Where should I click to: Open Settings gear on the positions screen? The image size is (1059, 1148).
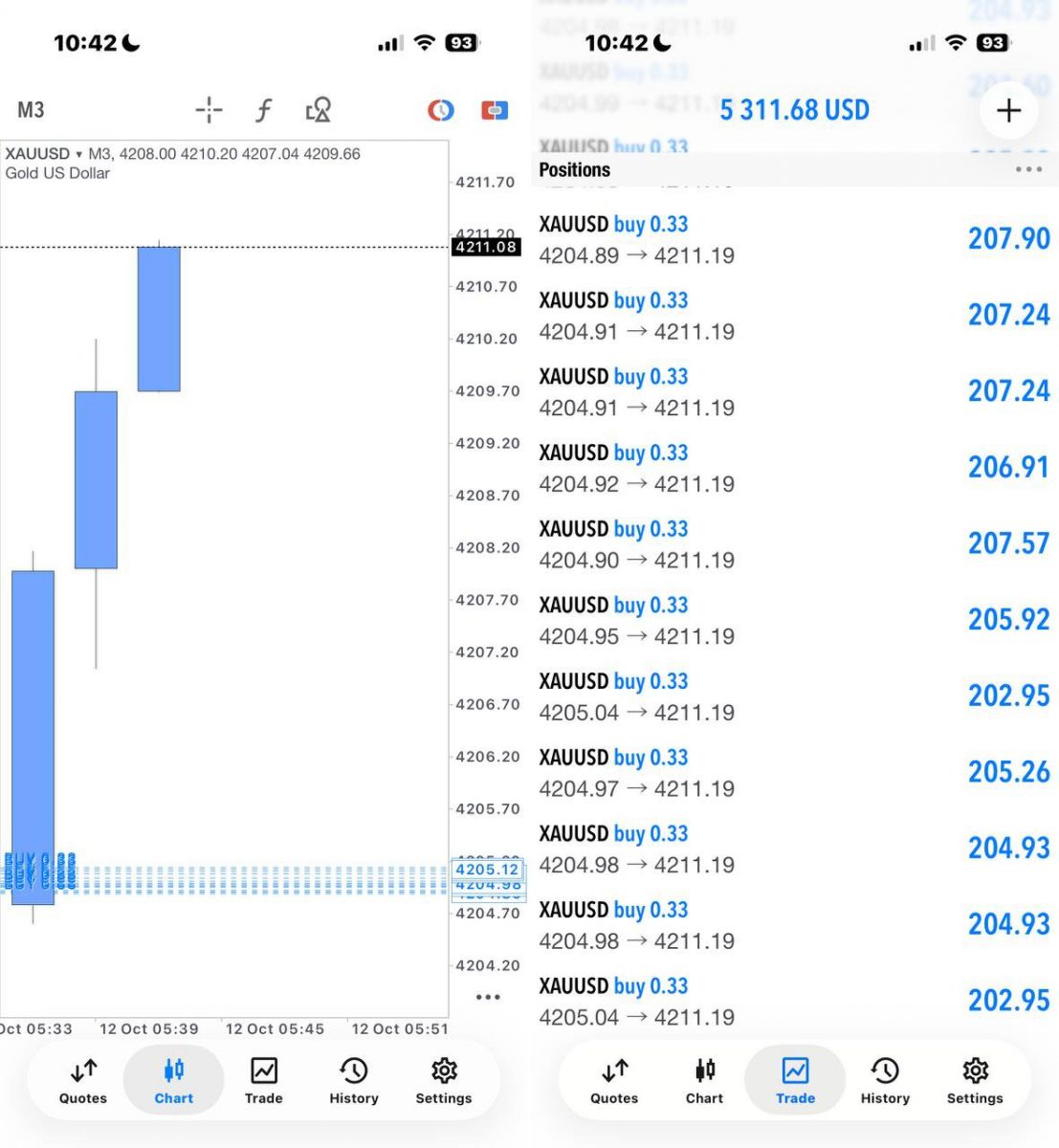tap(975, 1082)
